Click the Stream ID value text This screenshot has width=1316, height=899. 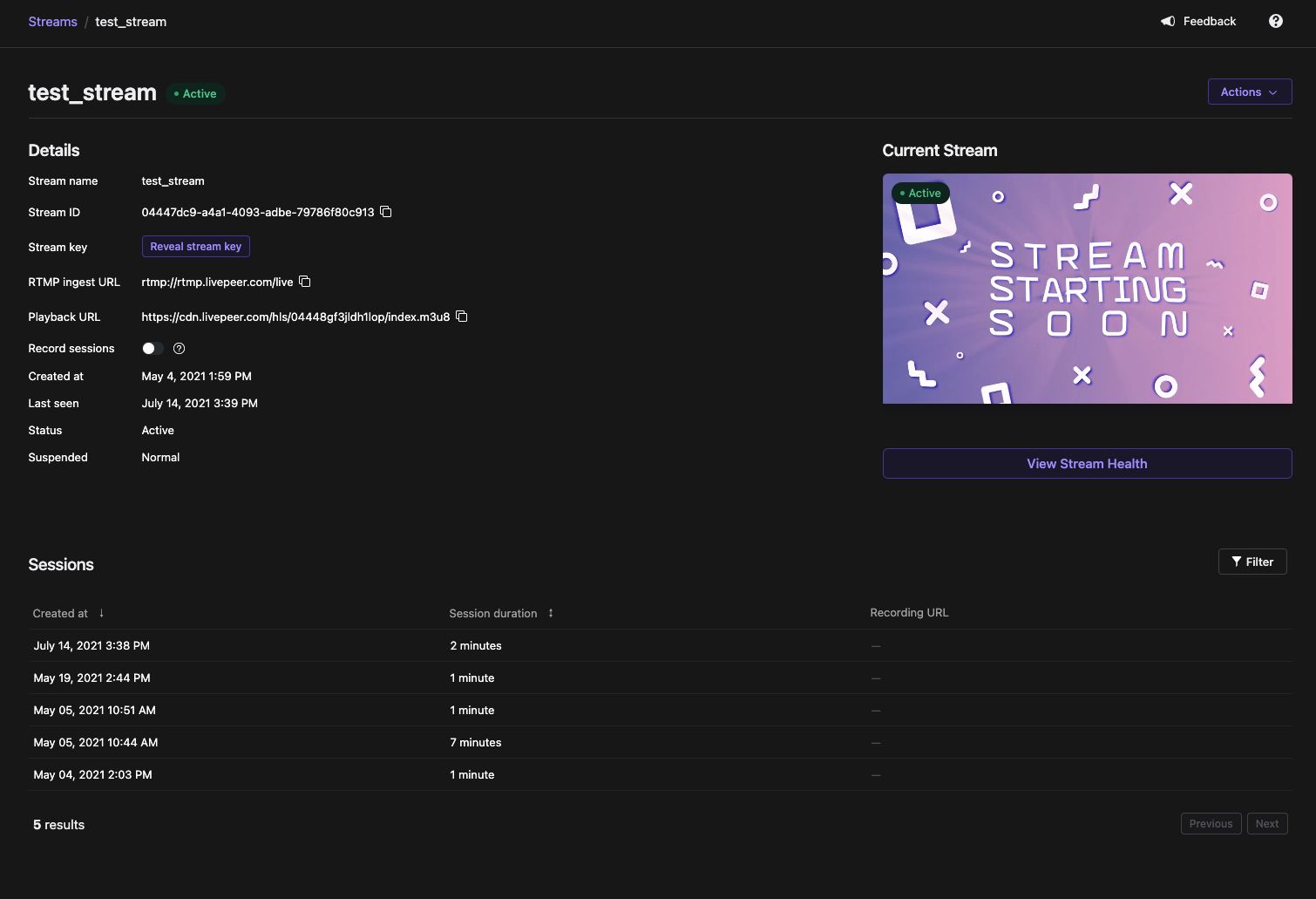(x=258, y=212)
